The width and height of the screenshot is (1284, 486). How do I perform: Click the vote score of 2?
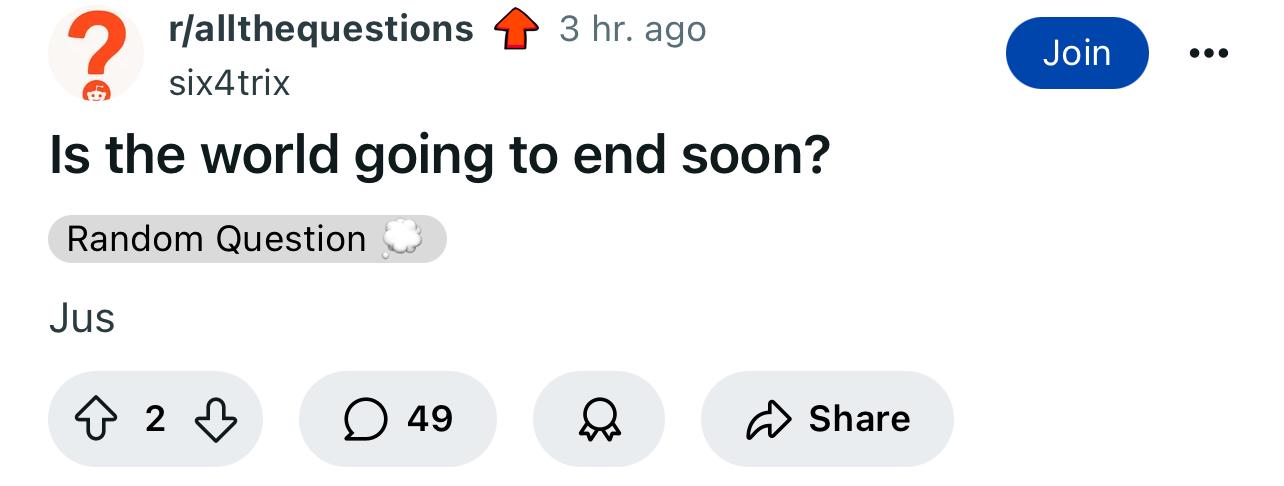(x=155, y=418)
